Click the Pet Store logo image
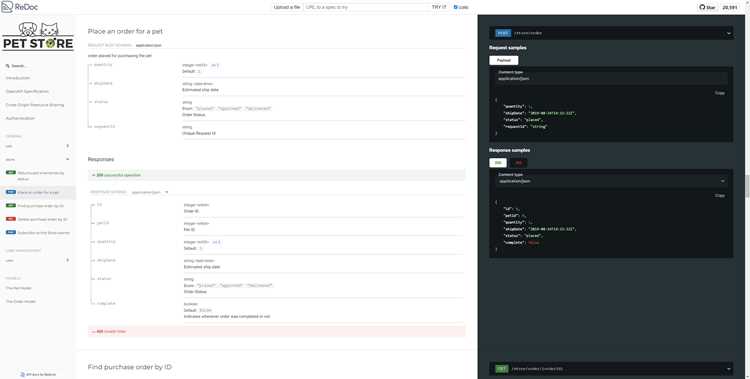 38,36
